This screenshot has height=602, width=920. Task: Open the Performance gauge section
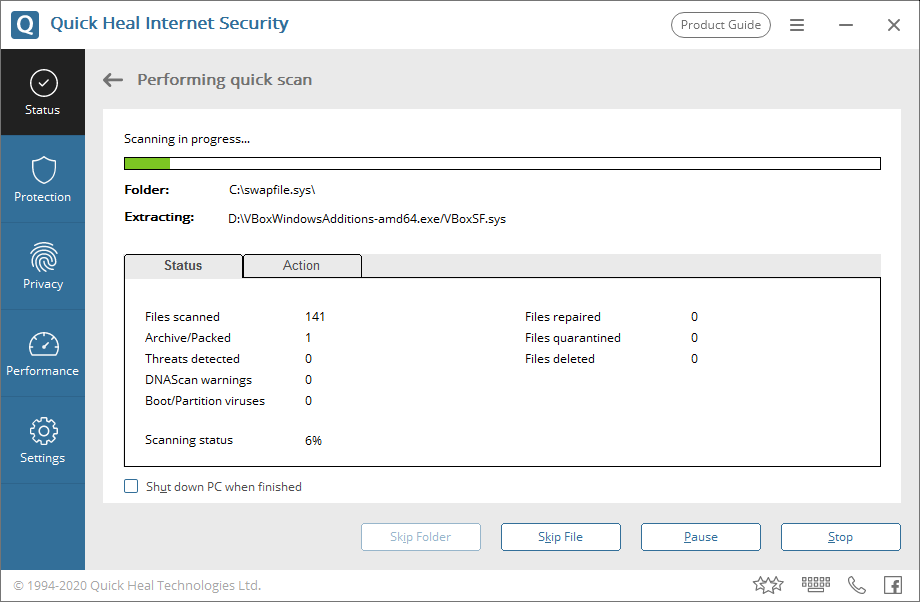coord(42,353)
